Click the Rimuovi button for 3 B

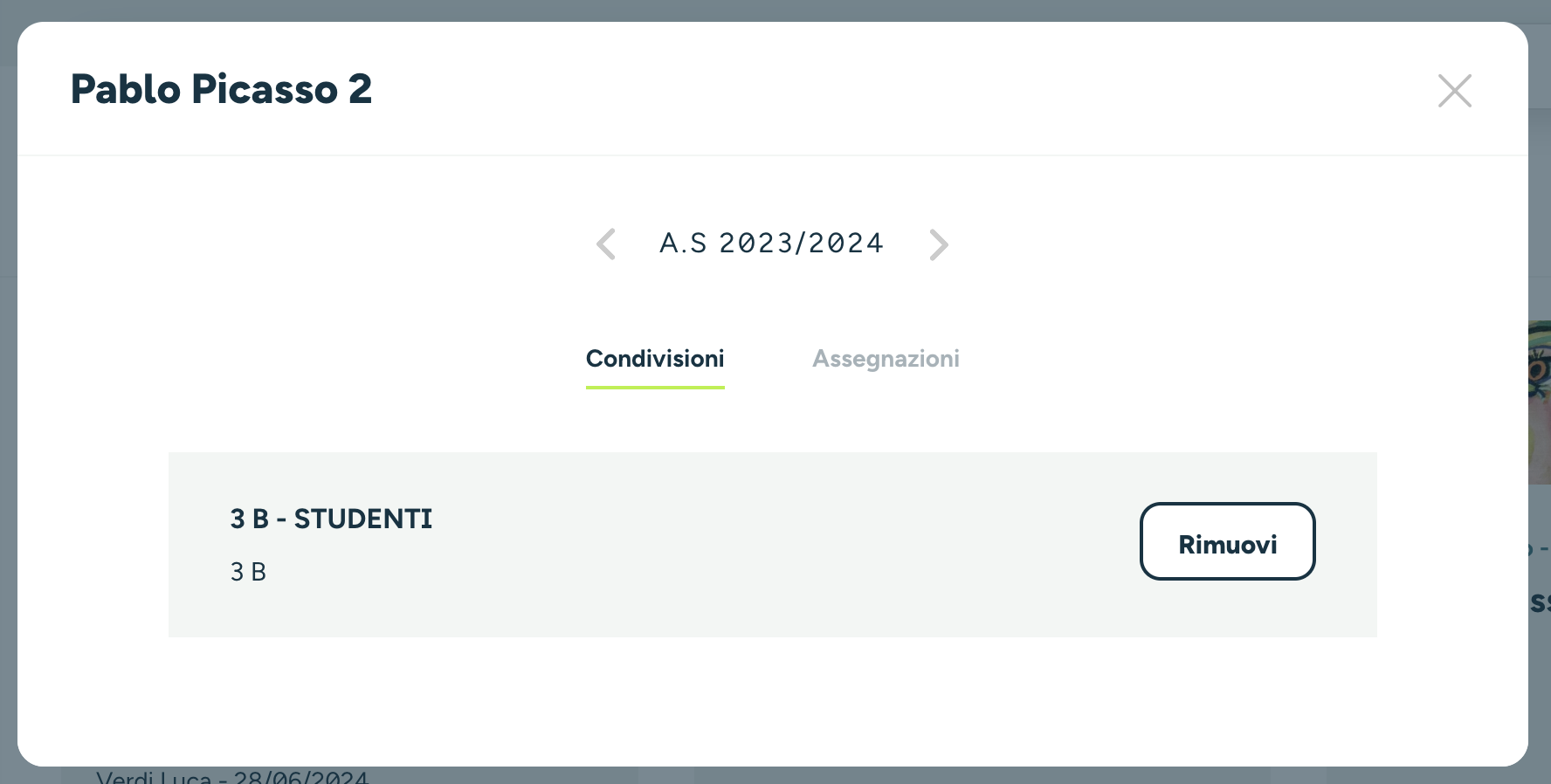click(1227, 541)
